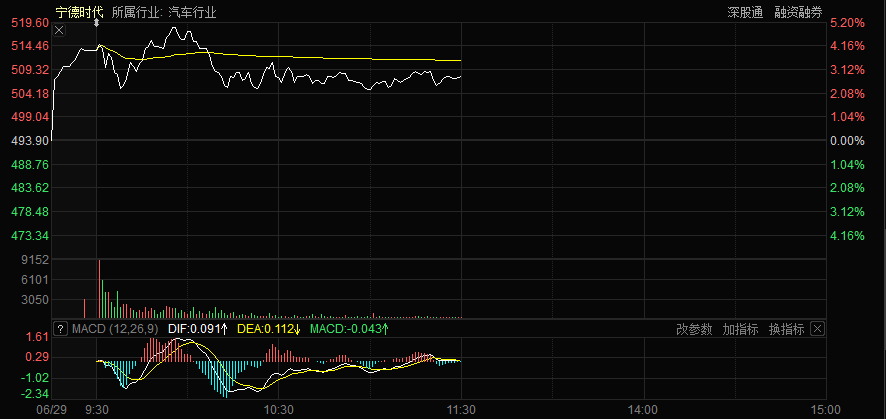Screen dimensions: 886x419
Task: Select stock name 宁德时代
Action: pyautogui.click(x=80, y=12)
